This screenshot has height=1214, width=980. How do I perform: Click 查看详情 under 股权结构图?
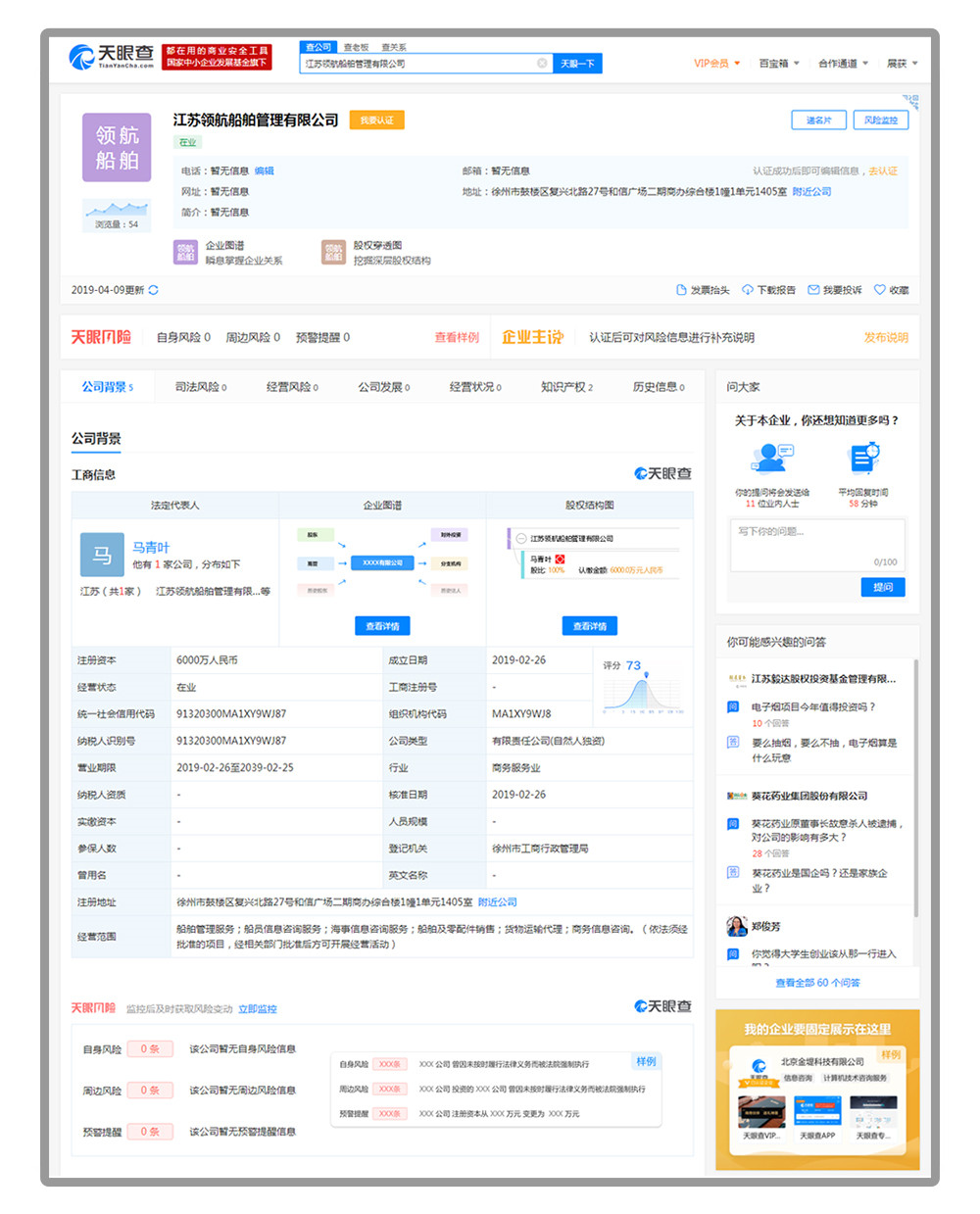590,626
